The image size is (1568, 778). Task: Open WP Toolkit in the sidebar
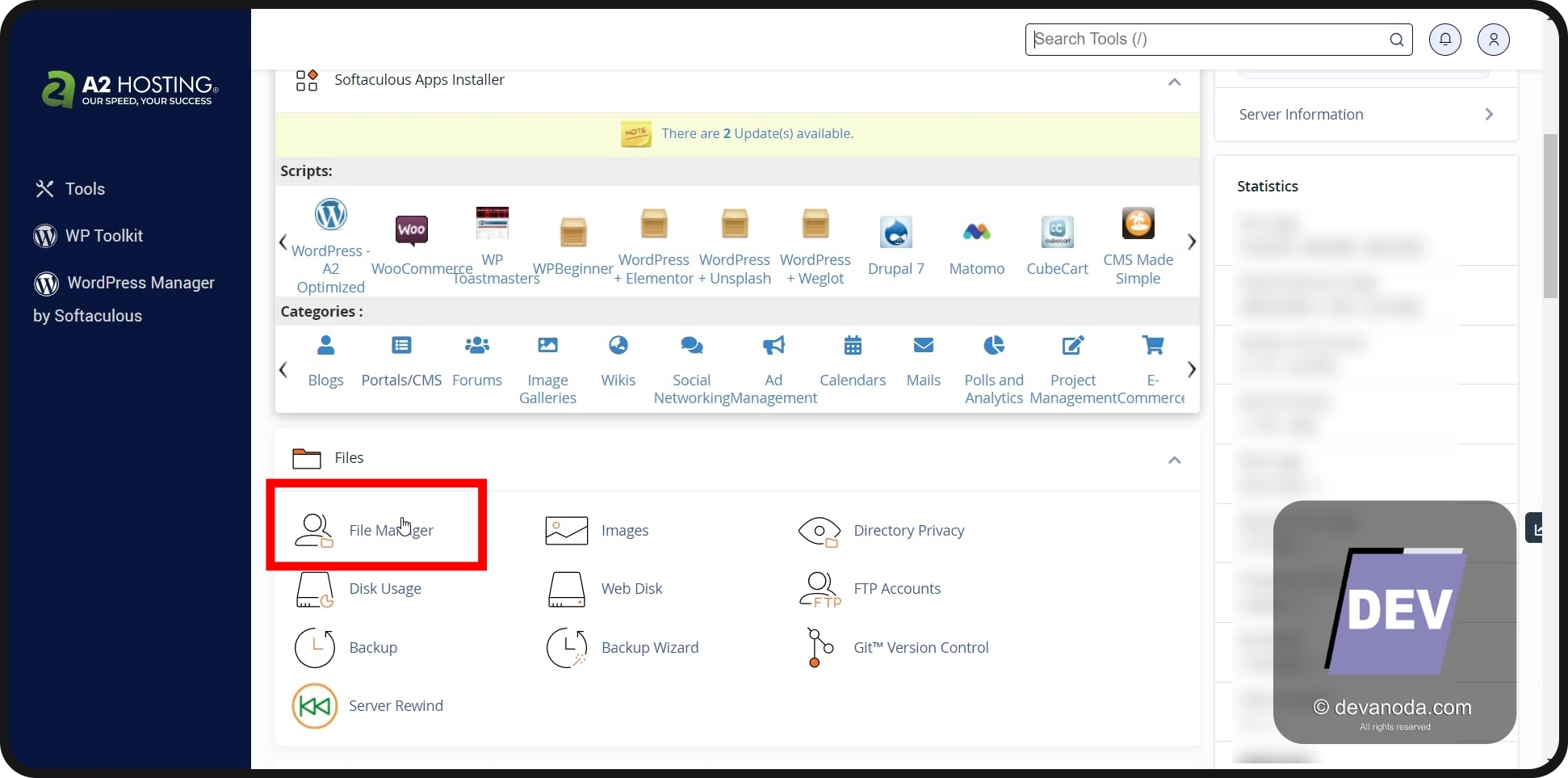[x=88, y=236]
